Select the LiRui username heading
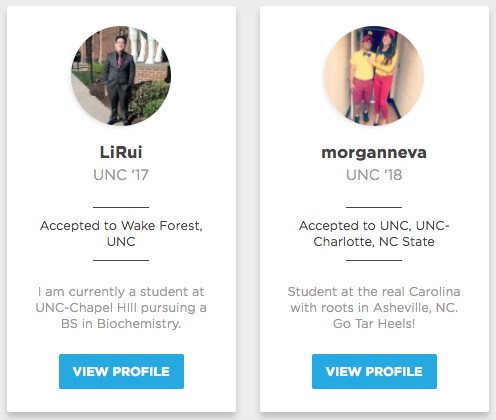The height and width of the screenshot is (420, 496). point(121,152)
